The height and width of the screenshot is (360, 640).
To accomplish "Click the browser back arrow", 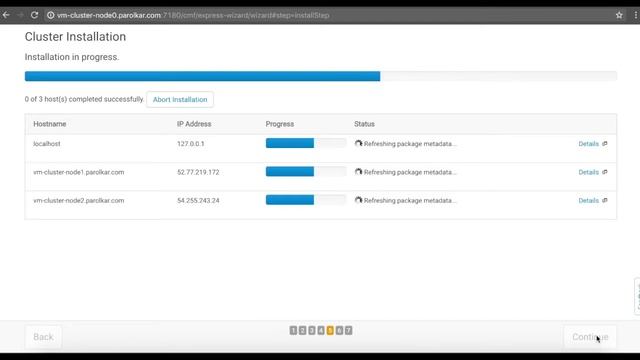I will click(x=6, y=15).
